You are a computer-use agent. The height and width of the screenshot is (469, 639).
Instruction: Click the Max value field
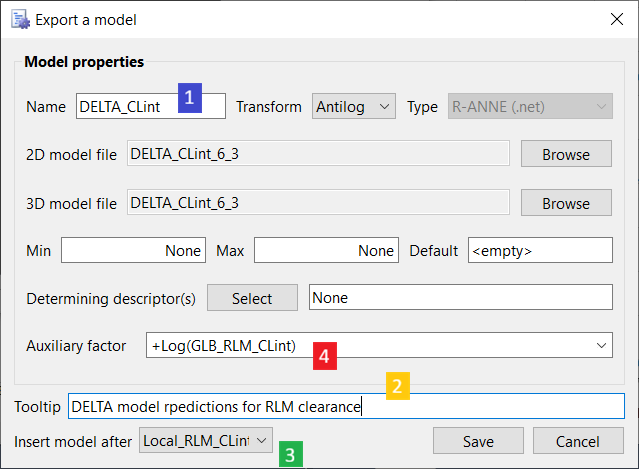click(326, 250)
